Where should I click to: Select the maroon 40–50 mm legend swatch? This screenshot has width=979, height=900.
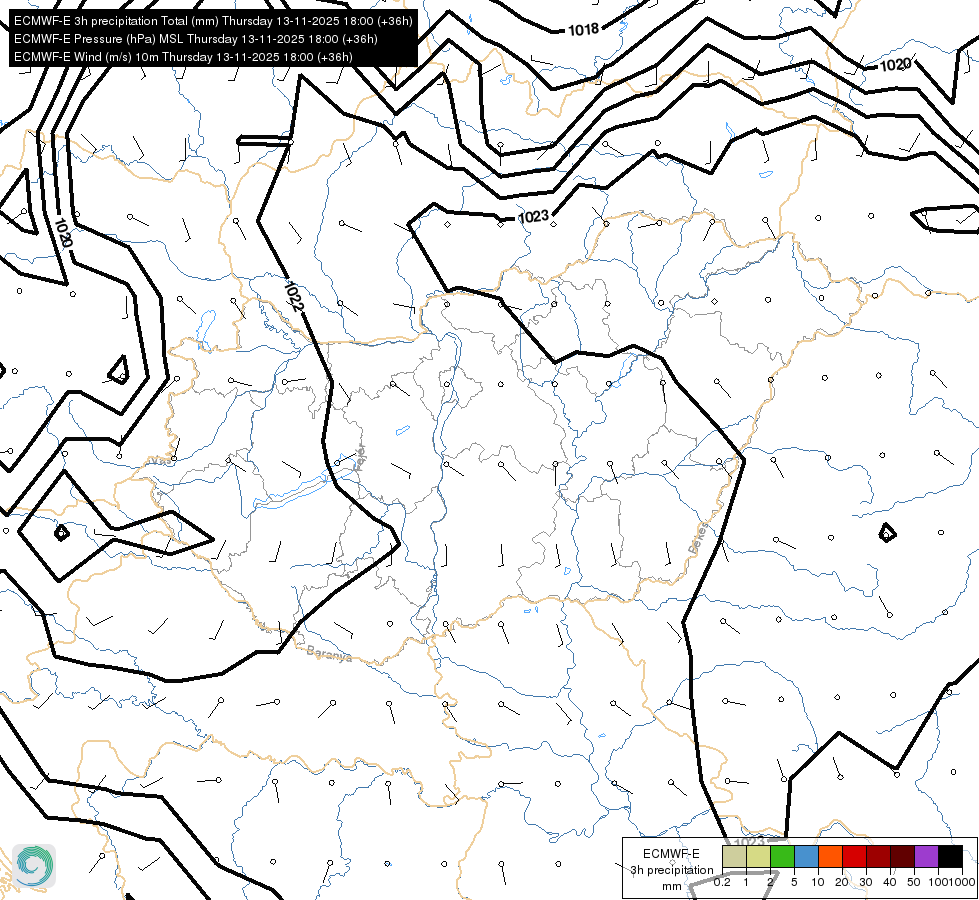coord(902,856)
